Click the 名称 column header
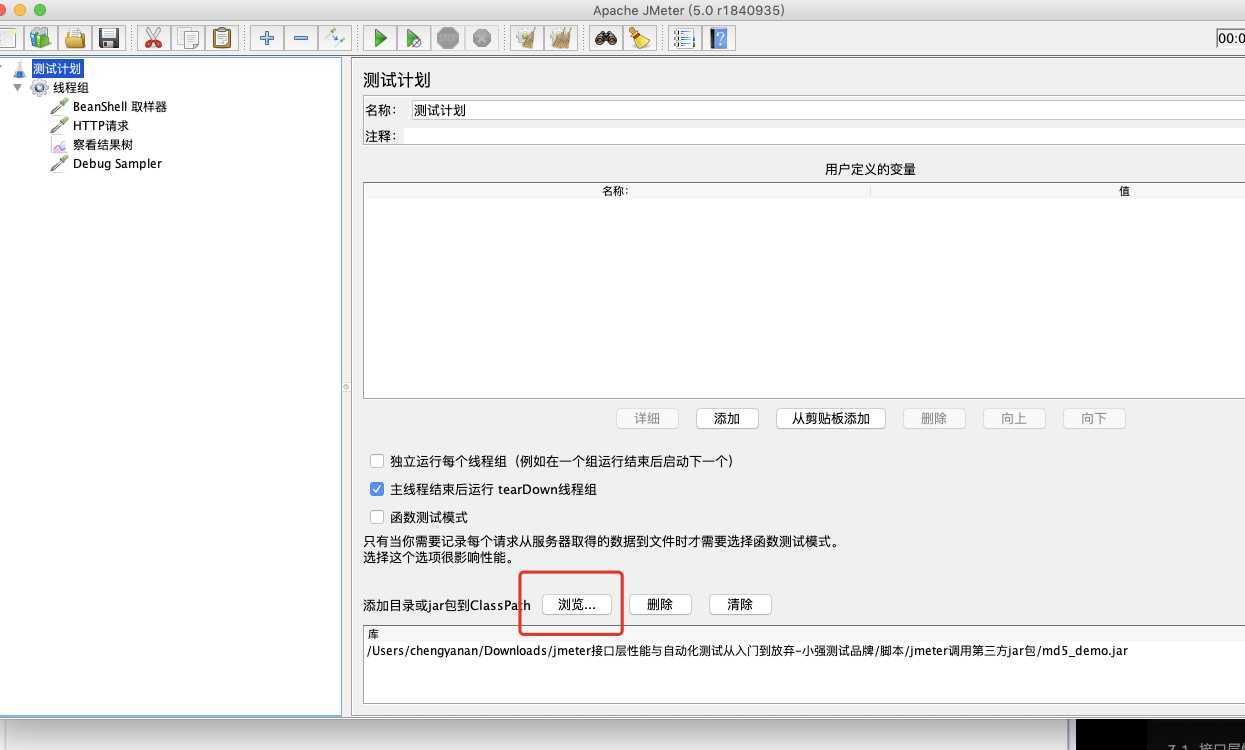 616,191
